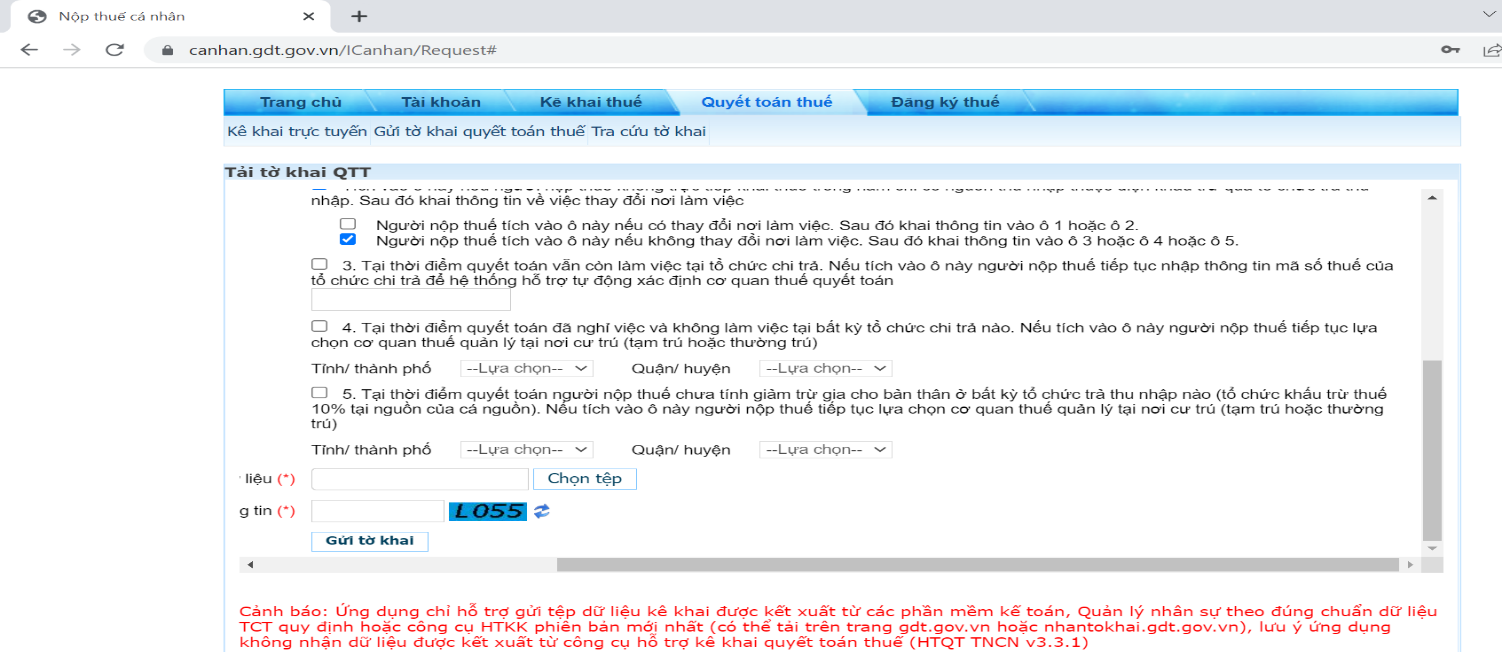The width and height of the screenshot is (1502, 652).
Task: Go back using browser back arrow
Action: pos(29,50)
